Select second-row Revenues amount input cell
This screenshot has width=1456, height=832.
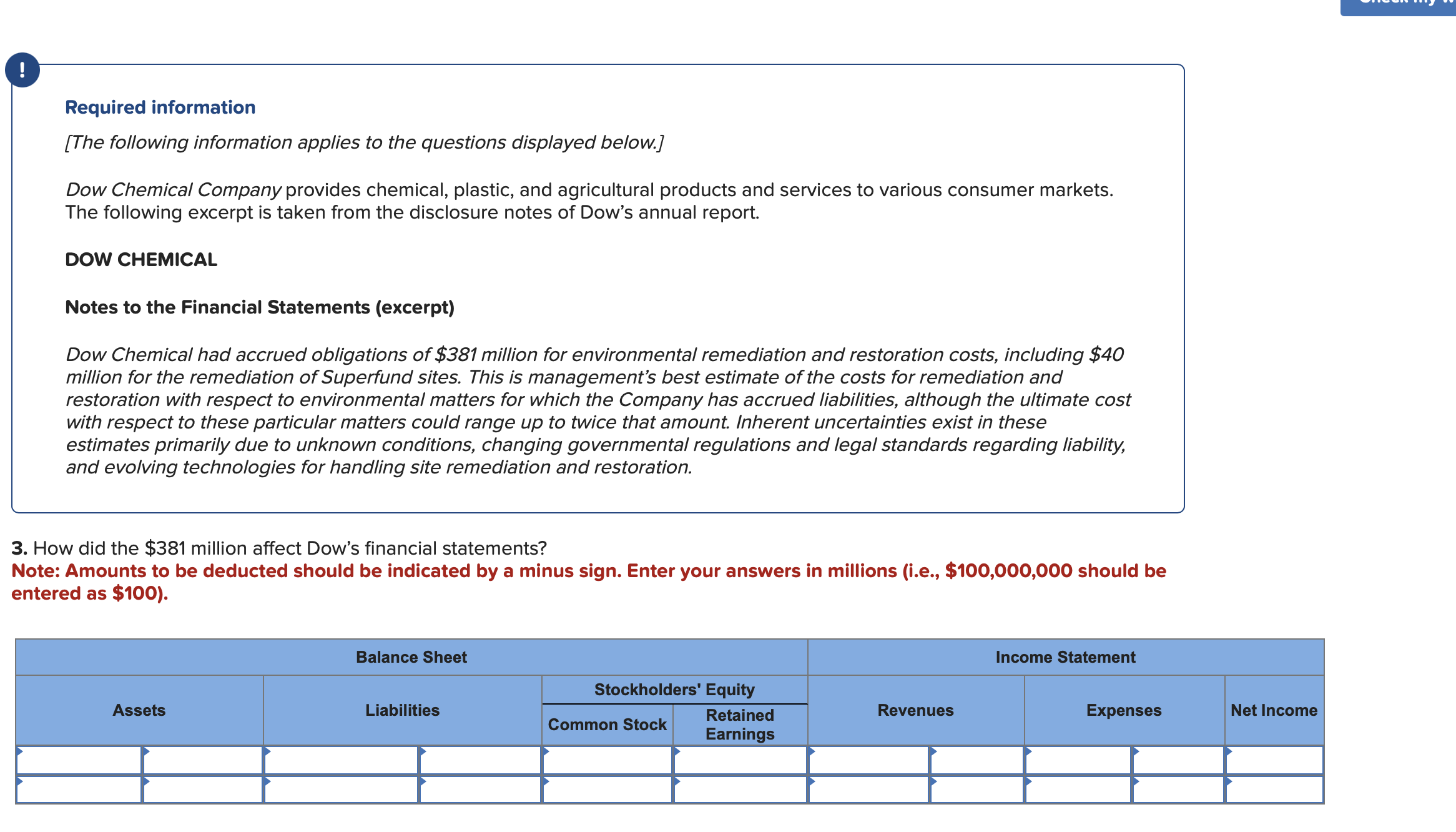tap(976, 790)
